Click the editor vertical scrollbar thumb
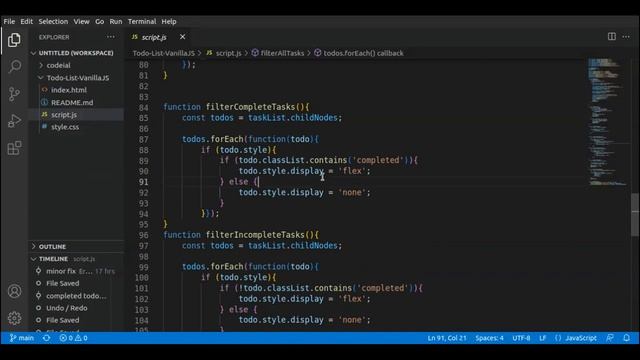640x360 pixels. coord(635,215)
